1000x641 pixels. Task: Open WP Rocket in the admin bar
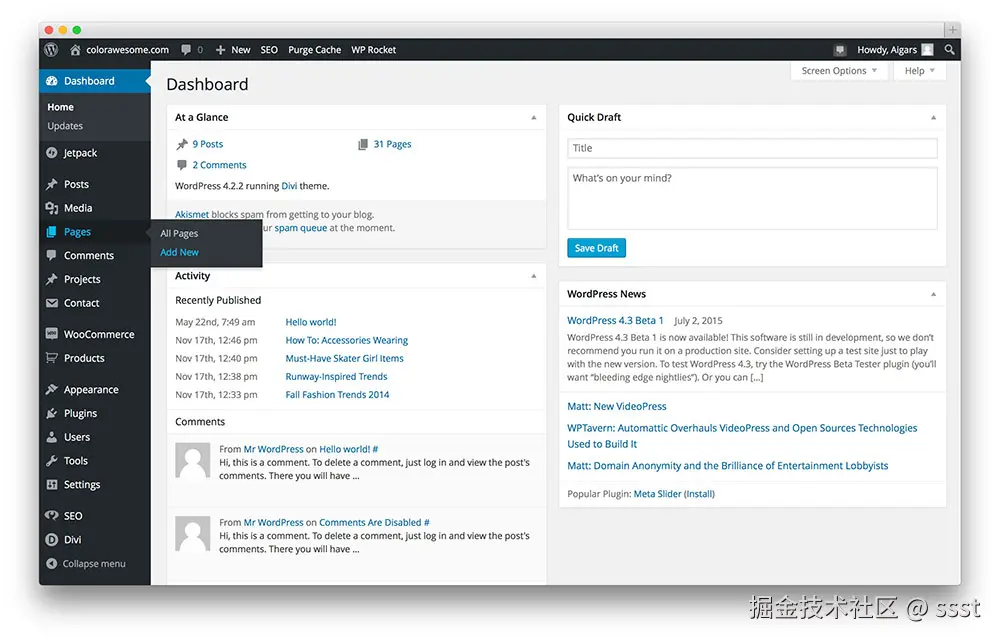374,50
